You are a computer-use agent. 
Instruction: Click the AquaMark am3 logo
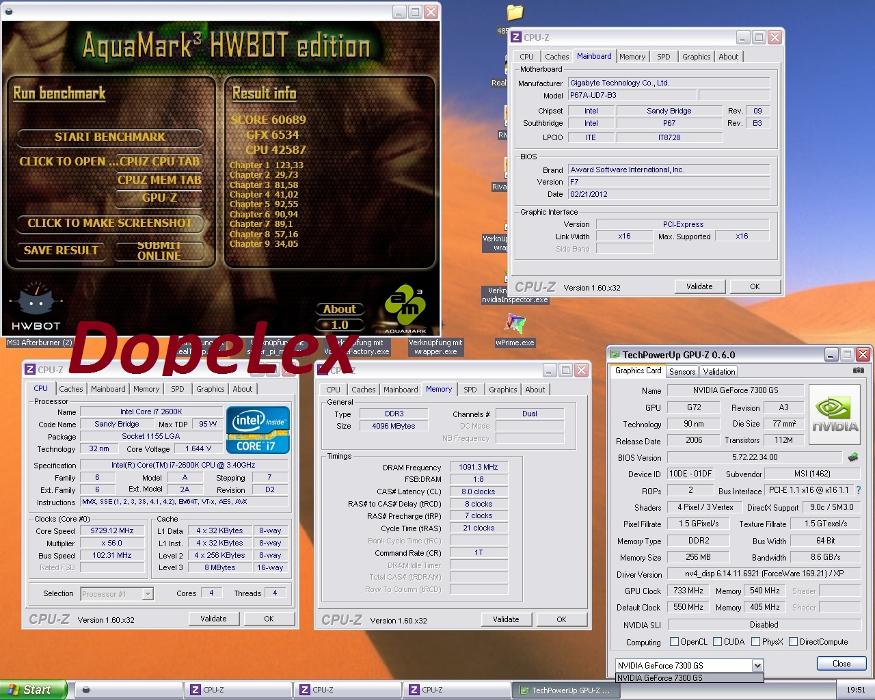406,306
